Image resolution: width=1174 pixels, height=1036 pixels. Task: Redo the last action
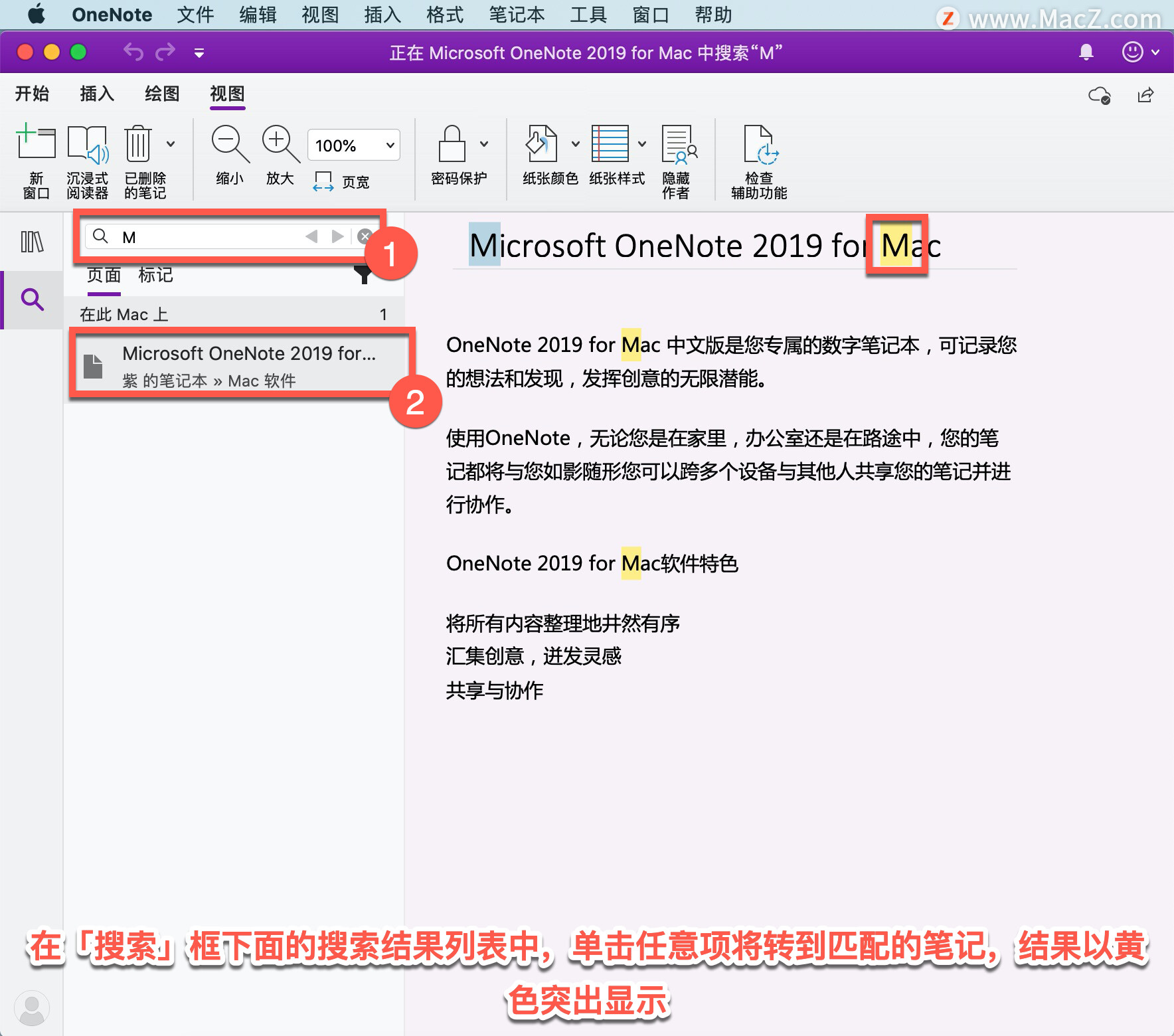click(x=165, y=52)
